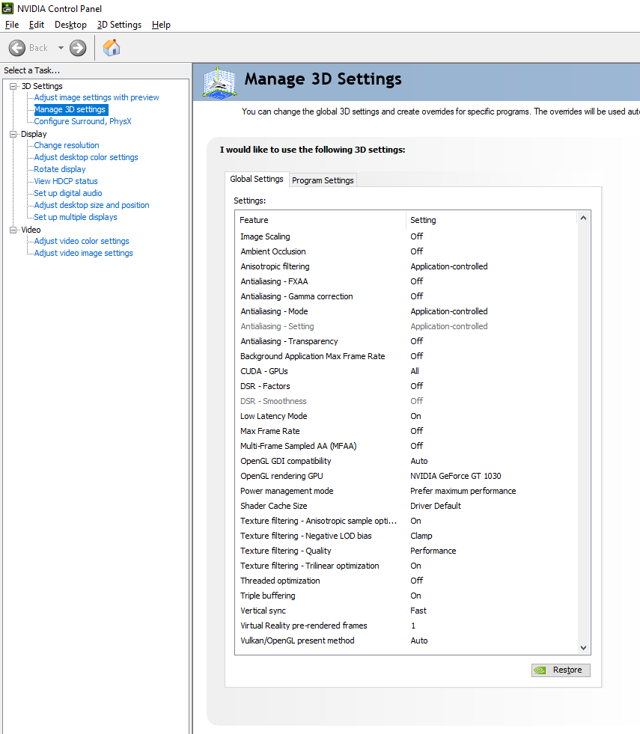The height and width of the screenshot is (734, 640).
Task: Open Set up digital audio
Action: click(68, 193)
